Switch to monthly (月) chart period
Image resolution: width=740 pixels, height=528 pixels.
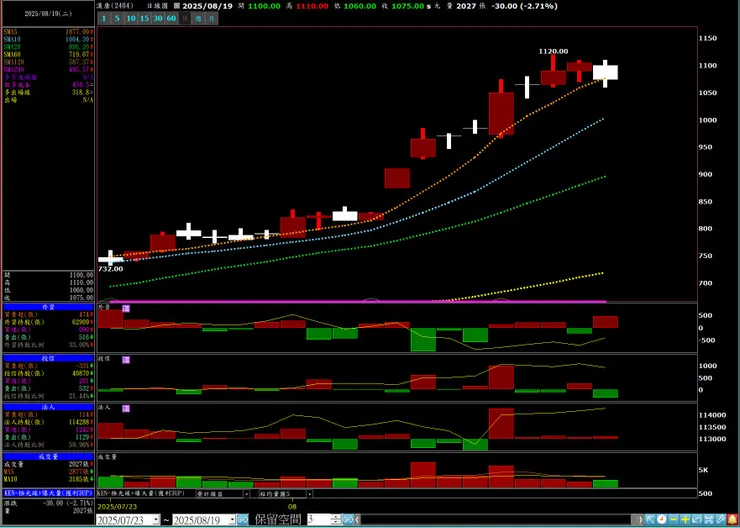(x=212, y=18)
